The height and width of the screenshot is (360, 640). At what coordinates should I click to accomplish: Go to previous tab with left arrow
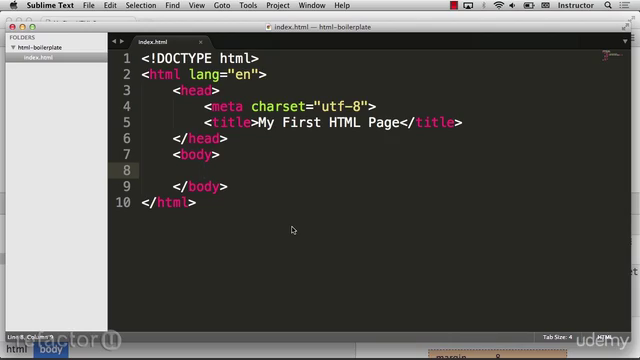point(114,41)
